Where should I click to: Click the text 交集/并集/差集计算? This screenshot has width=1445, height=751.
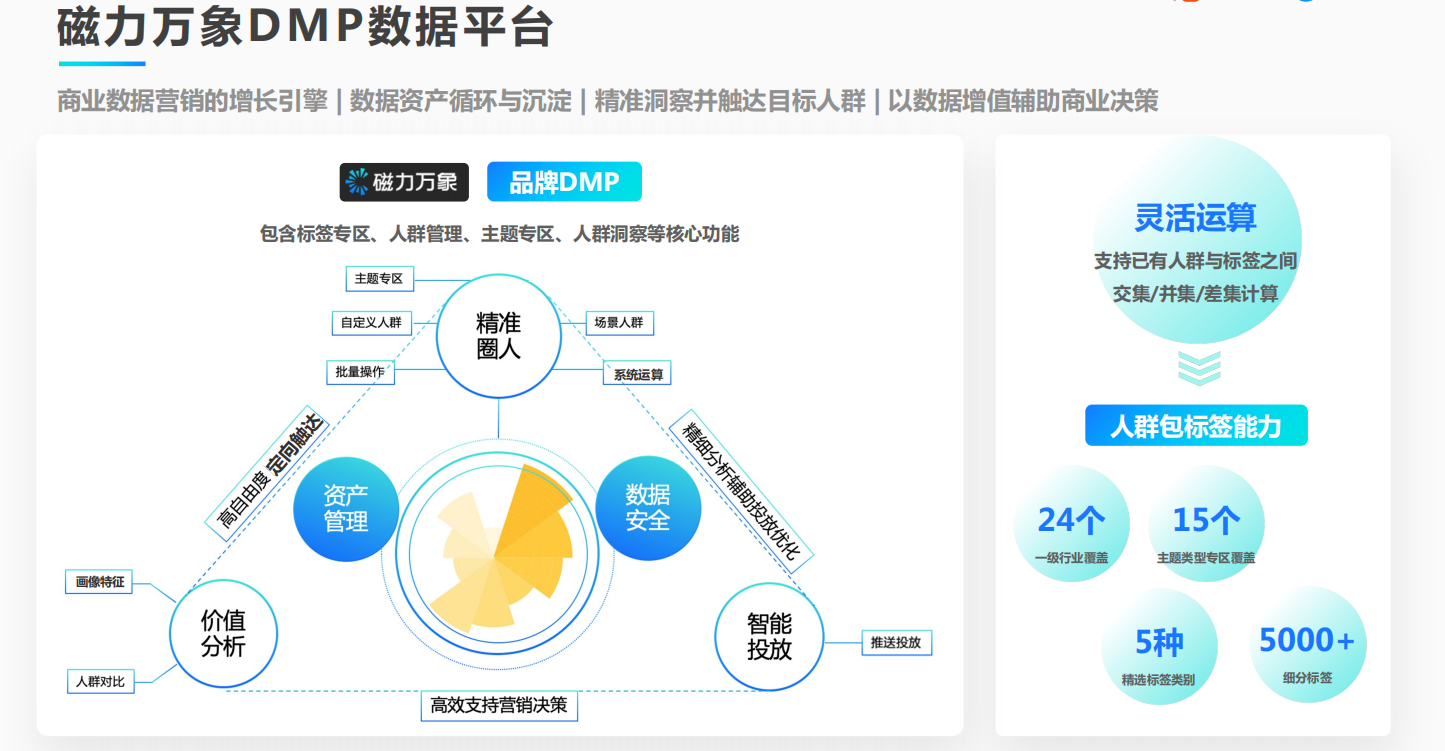1195,294
